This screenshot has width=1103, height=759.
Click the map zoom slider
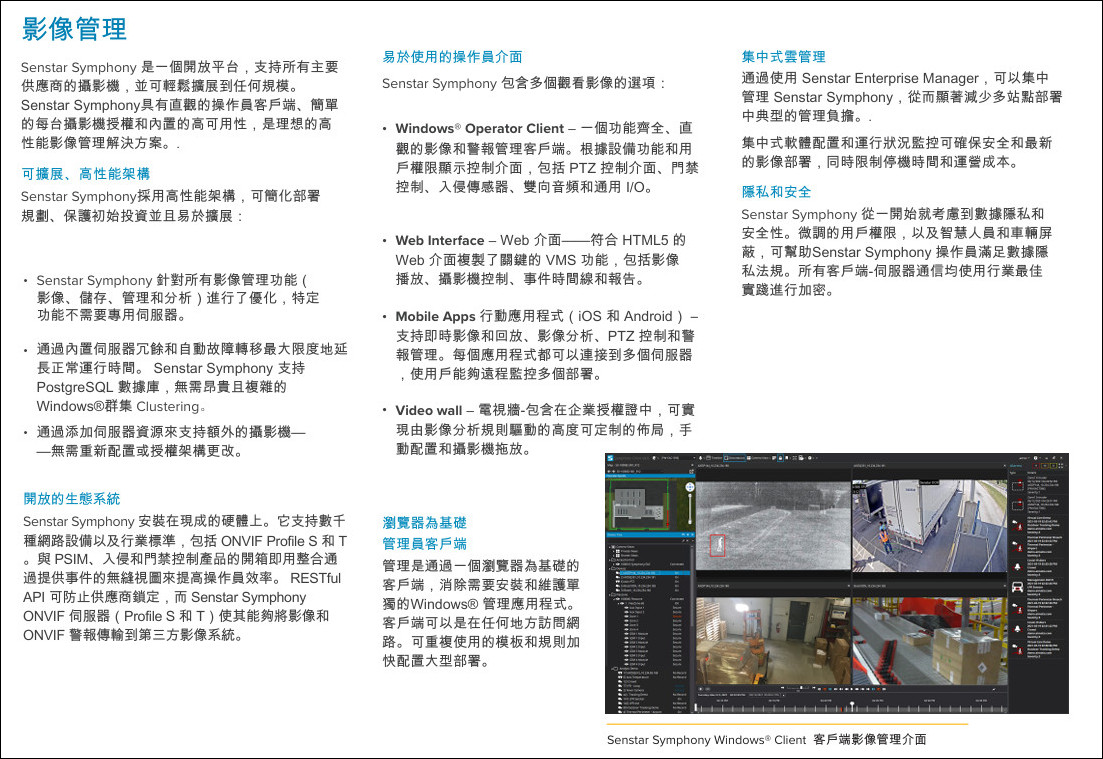690,510
